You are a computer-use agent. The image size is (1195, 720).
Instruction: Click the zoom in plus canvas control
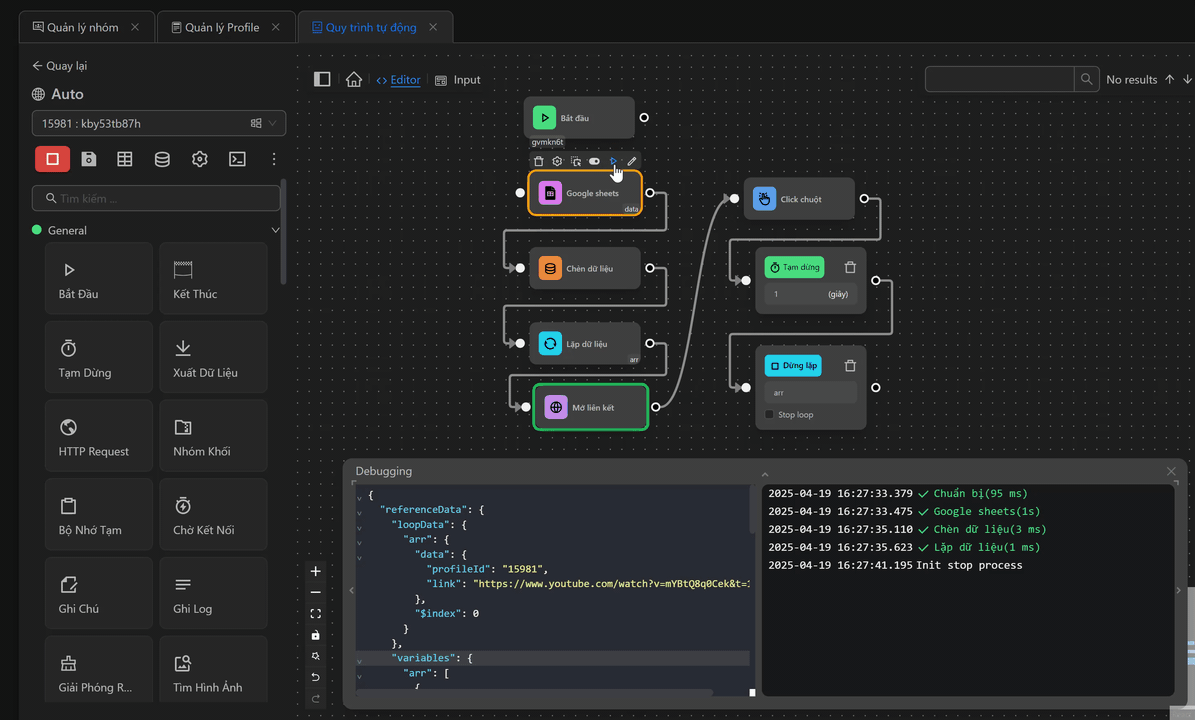pyautogui.click(x=316, y=572)
